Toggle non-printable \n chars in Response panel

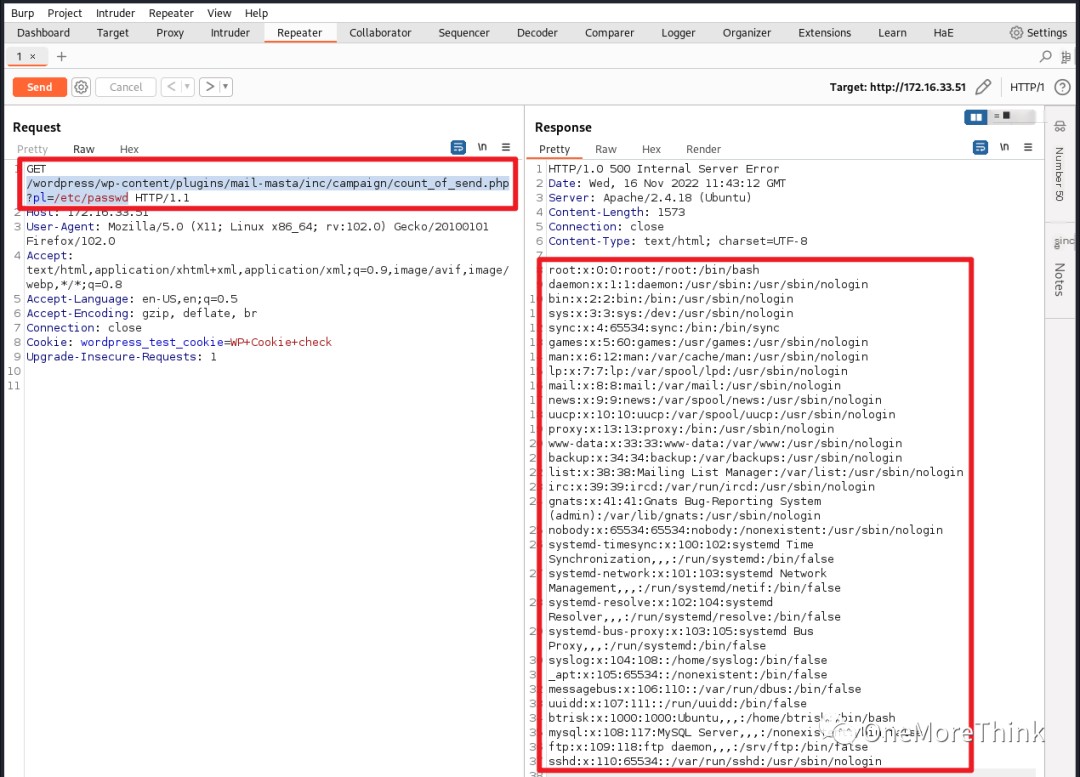(1004, 147)
